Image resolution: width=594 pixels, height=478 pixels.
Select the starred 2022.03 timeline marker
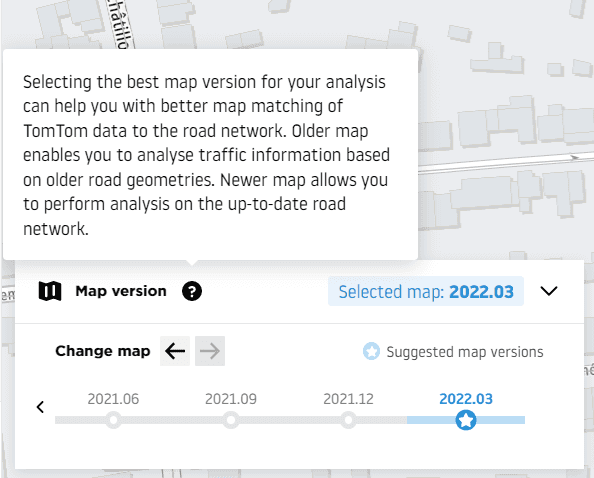coord(466,420)
